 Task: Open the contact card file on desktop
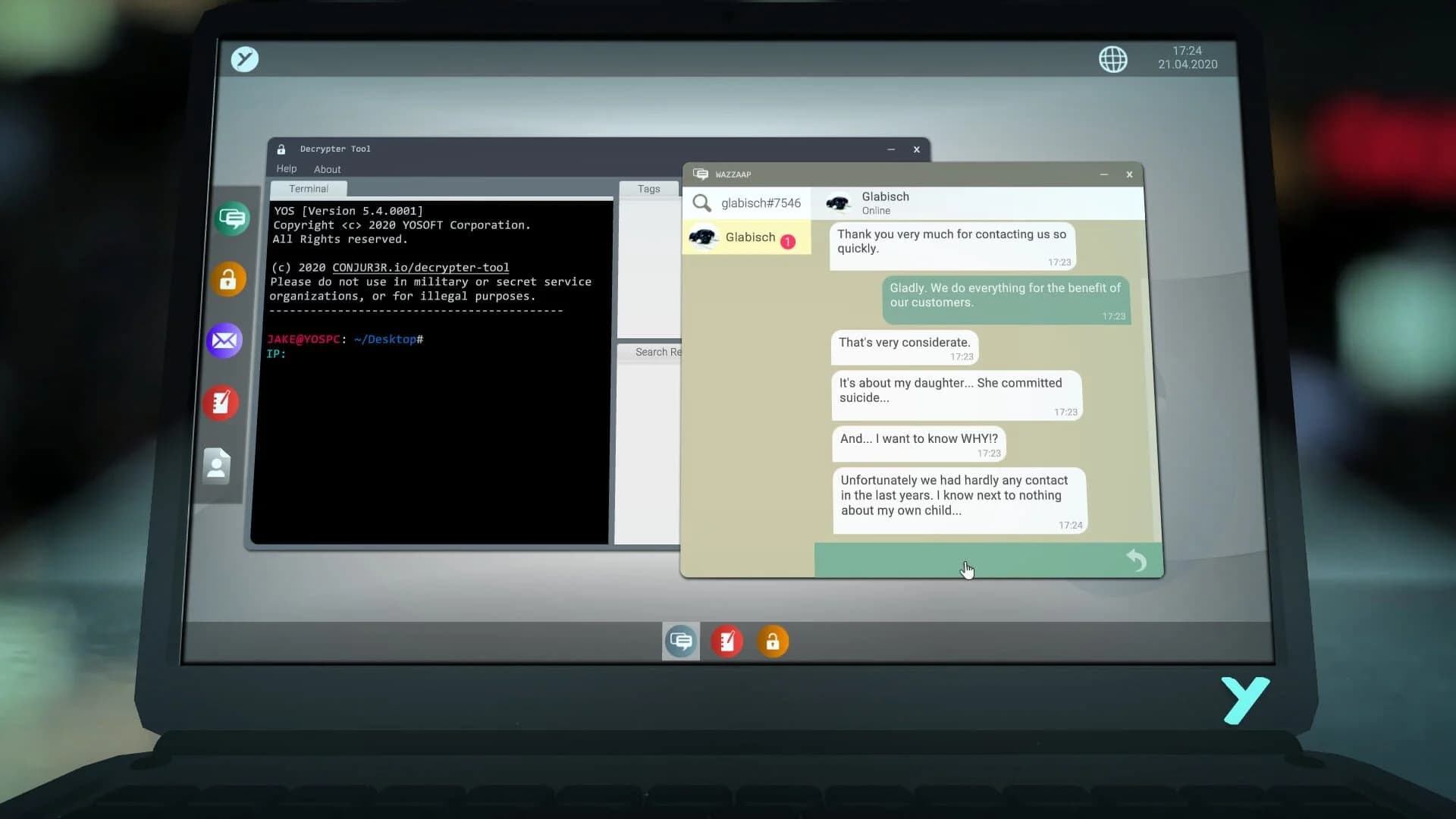click(x=217, y=466)
